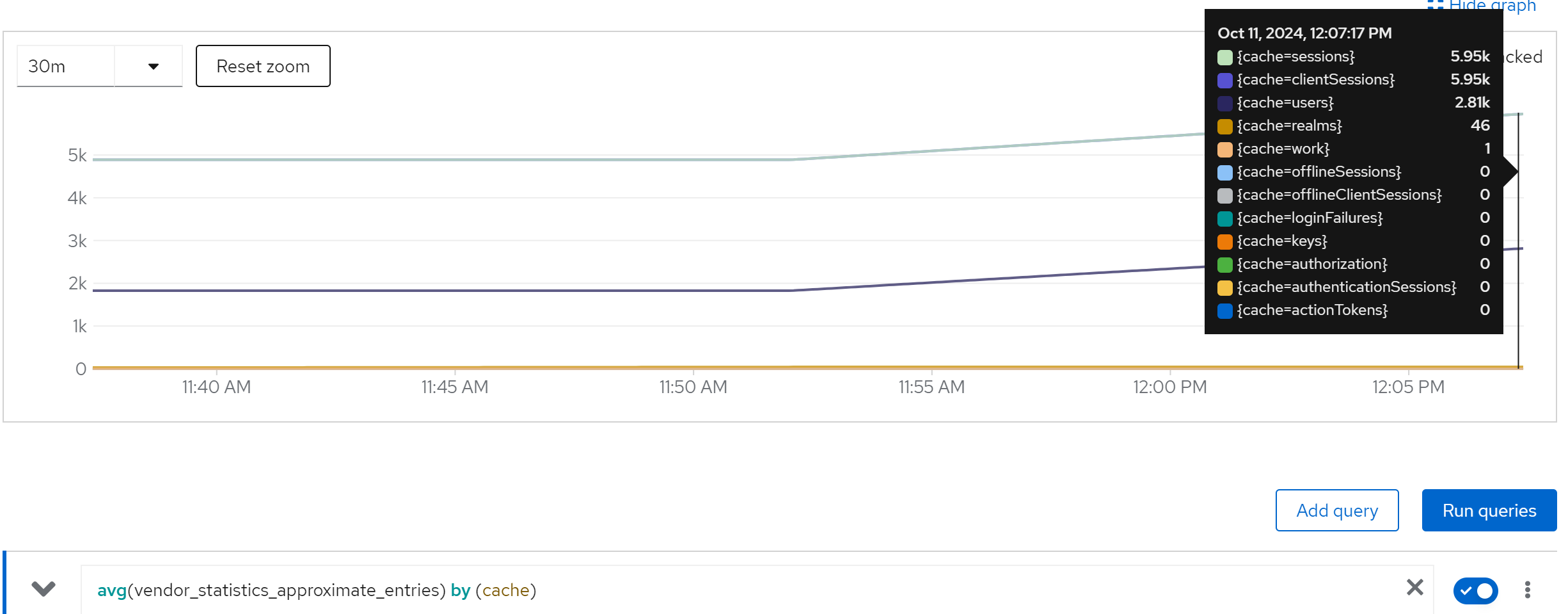The image size is (1568, 614).
Task: Collapse the query row using the chevron
Action: click(44, 588)
